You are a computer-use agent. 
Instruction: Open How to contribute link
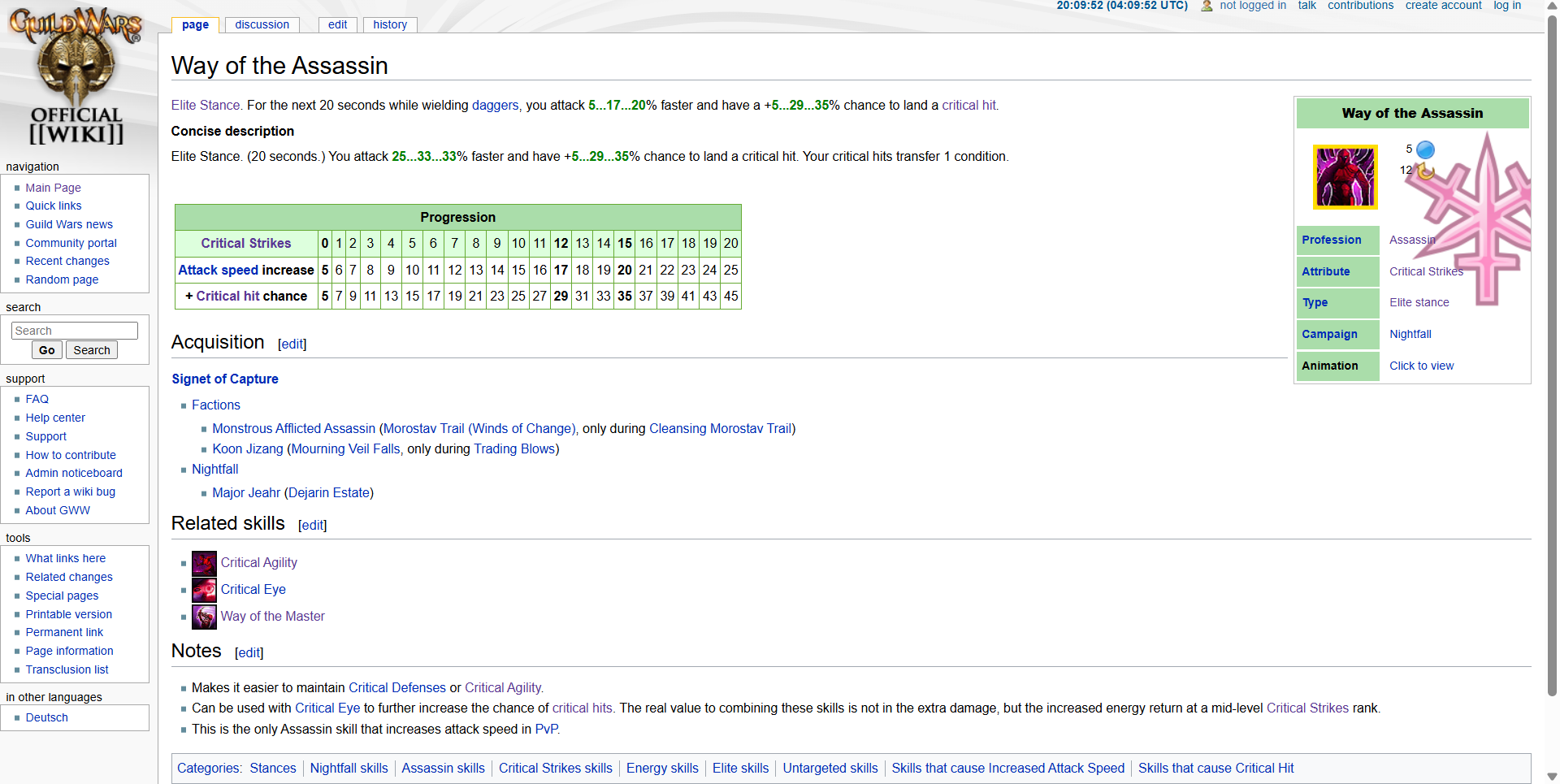[x=71, y=456]
